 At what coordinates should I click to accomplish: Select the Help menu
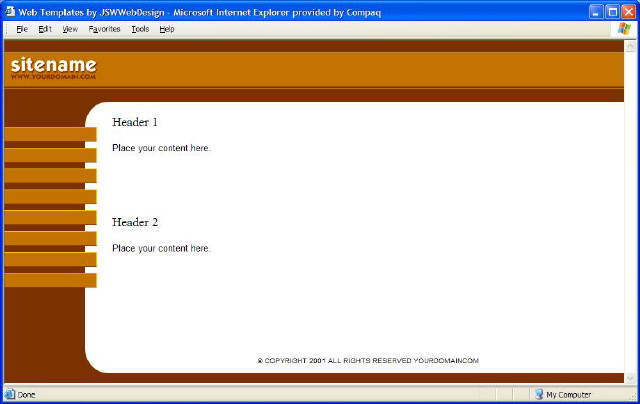pyautogui.click(x=167, y=29)
